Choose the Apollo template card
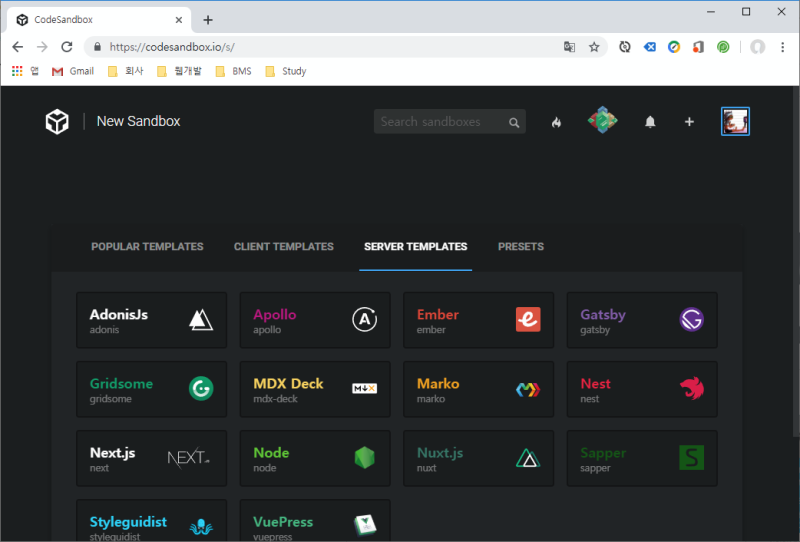Viewport: 800px width, 542px height. click(x=315, y=320)
